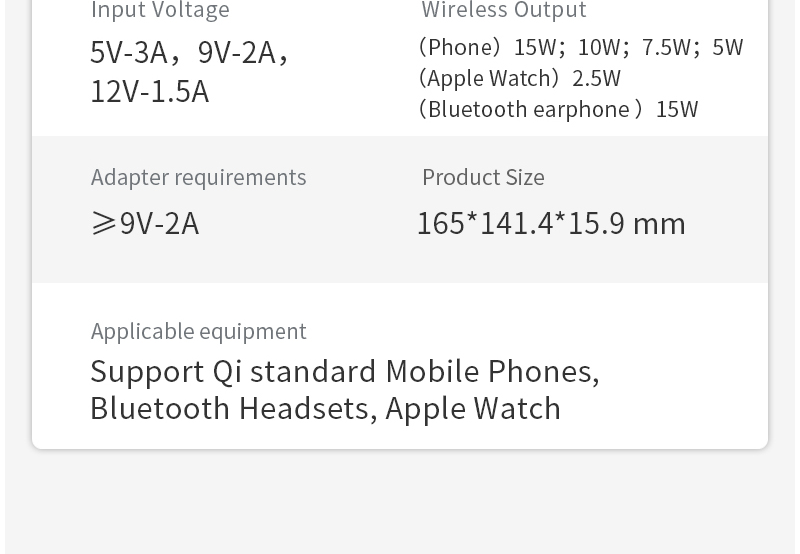This screenshot has height=554, width=800.
Task: Select the (Phone) label in Wireless Output
Action: pyautogui.click(x=460, y=48)
